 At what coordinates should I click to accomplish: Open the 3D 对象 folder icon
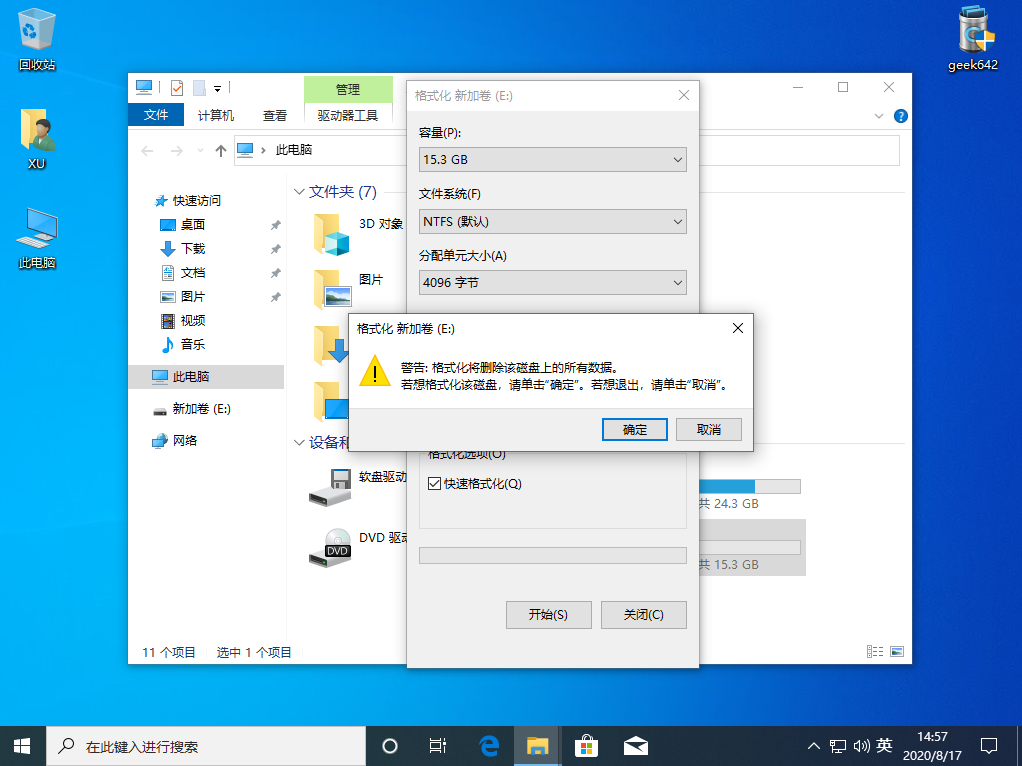tap(332, 234)
